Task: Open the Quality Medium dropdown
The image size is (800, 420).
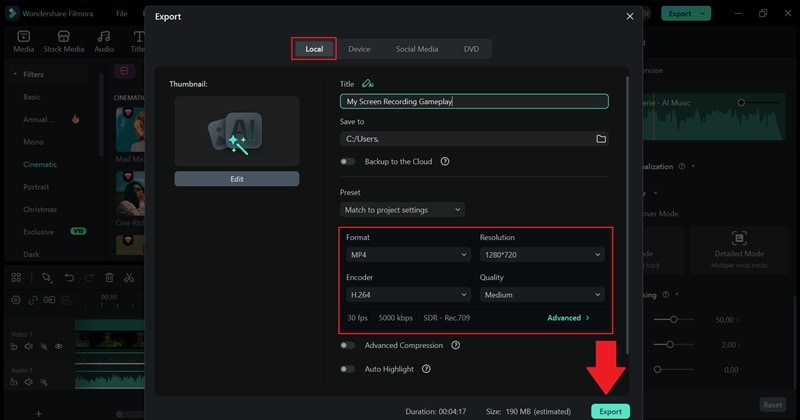Action: 542,294
